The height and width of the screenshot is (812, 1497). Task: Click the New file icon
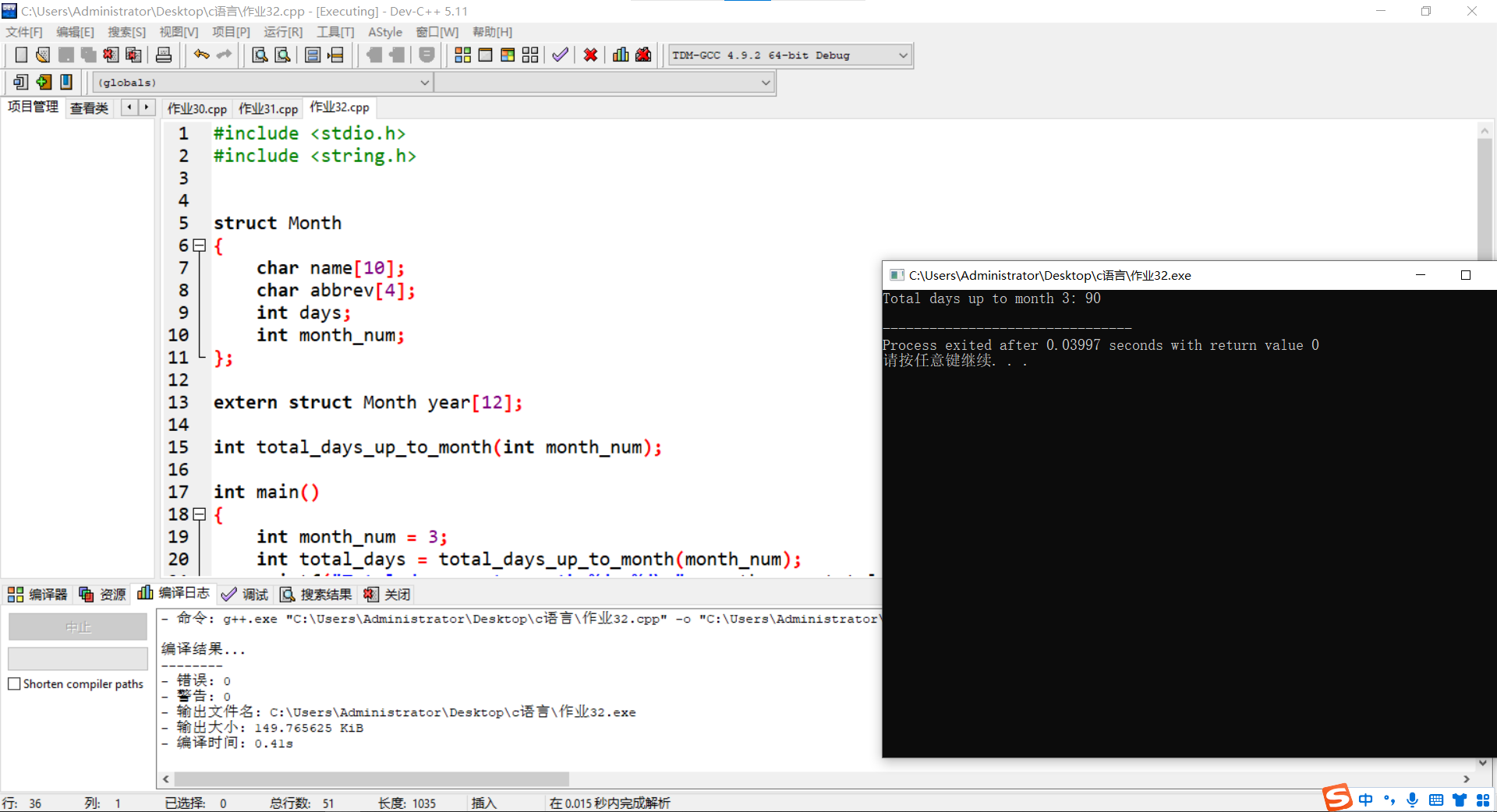[21, 55]
